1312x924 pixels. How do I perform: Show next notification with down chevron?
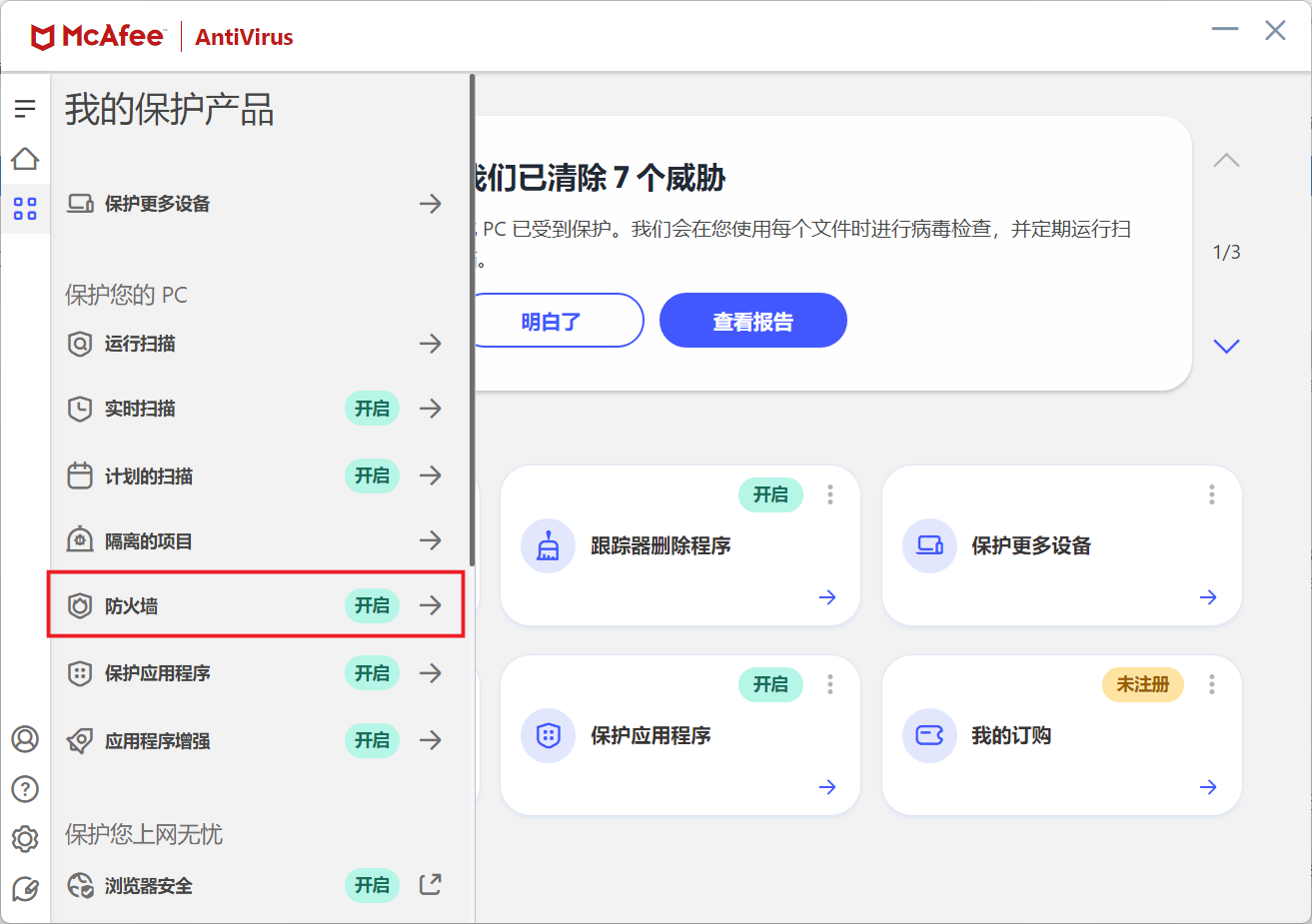(x=1226, y=346)
